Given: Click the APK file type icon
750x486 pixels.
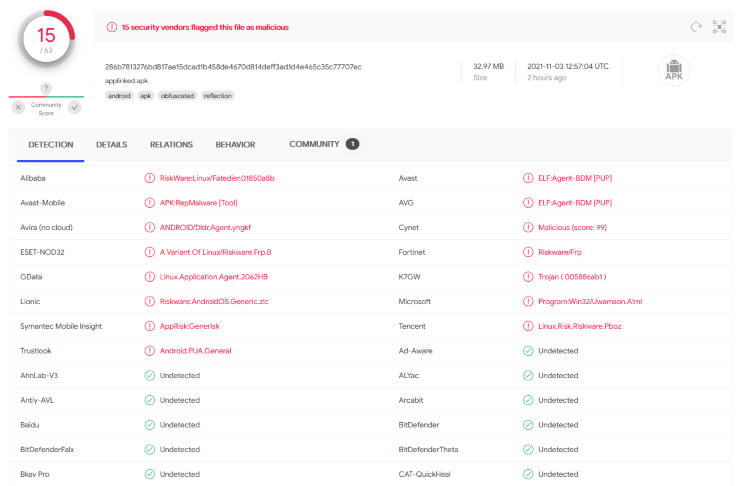Looking at the screenshot, I should 673,71.
